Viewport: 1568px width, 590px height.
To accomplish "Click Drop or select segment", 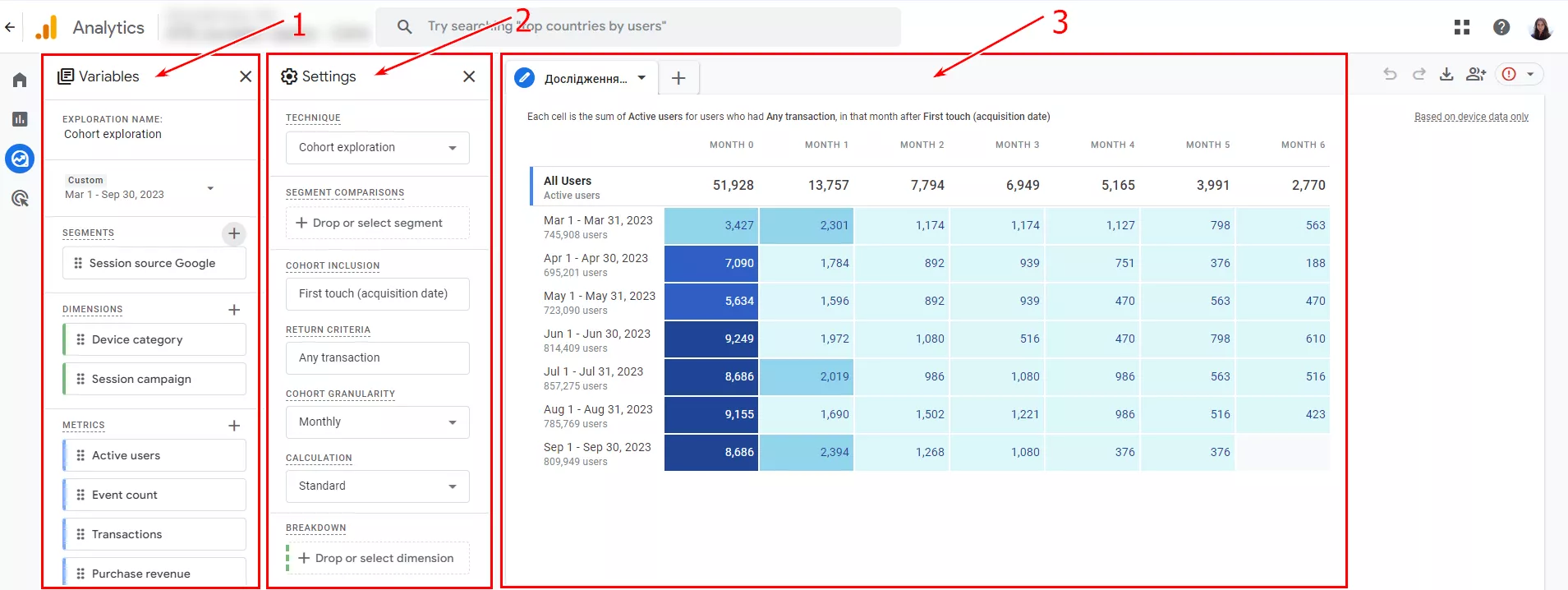I will point(378,223).
